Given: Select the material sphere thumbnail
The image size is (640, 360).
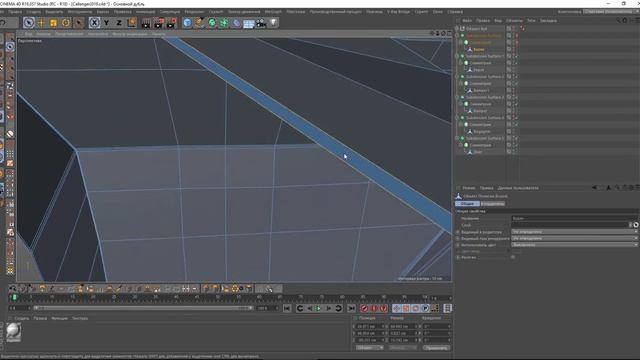Looking at the screenshot, I should pyautogui.click(x=13, y=332).
